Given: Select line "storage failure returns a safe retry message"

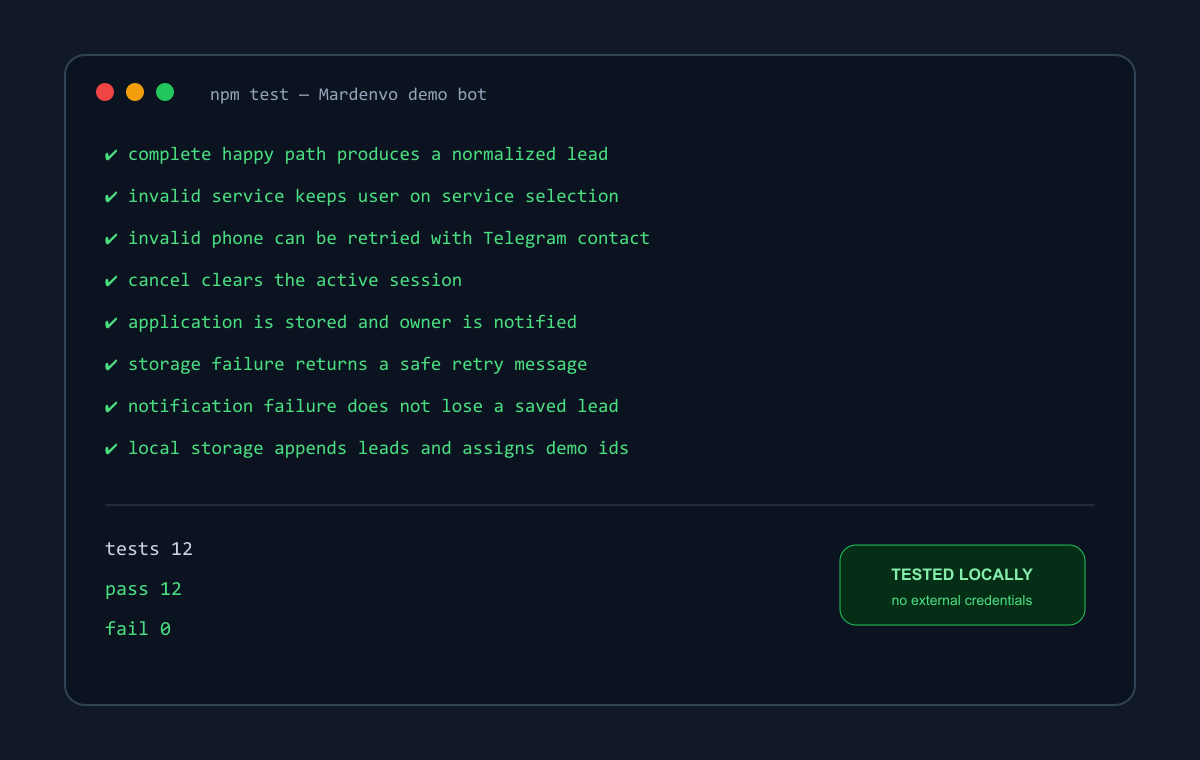Looking at the screenshot, I should [x=346, y=364].
